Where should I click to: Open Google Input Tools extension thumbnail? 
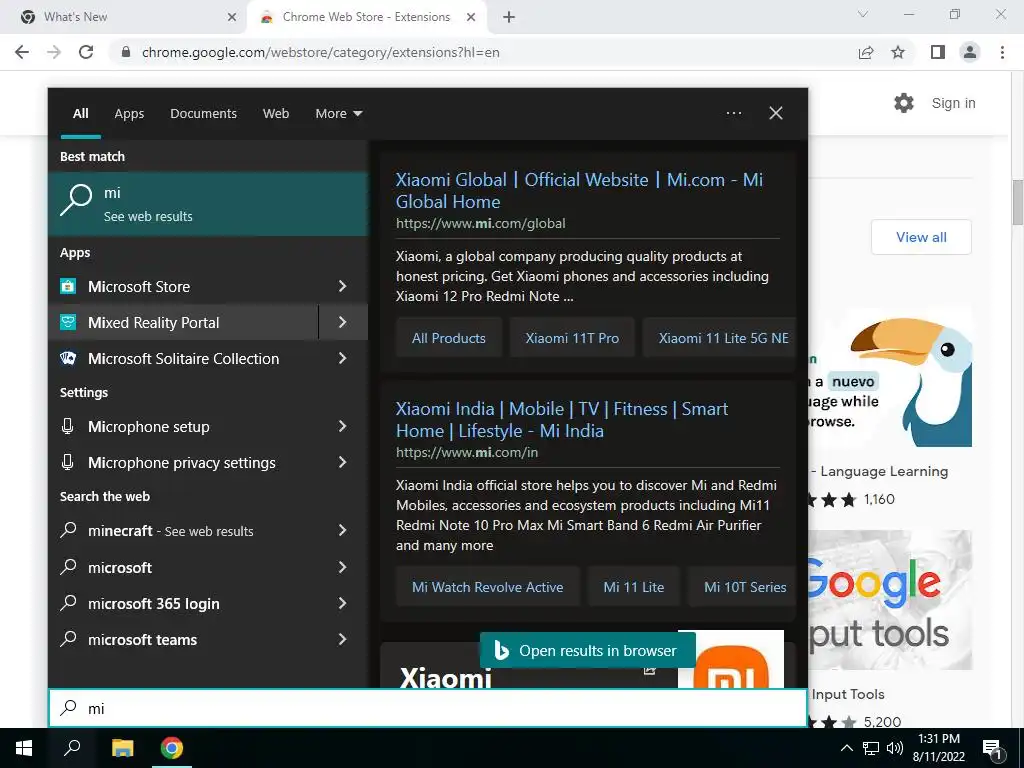point(890,600)
